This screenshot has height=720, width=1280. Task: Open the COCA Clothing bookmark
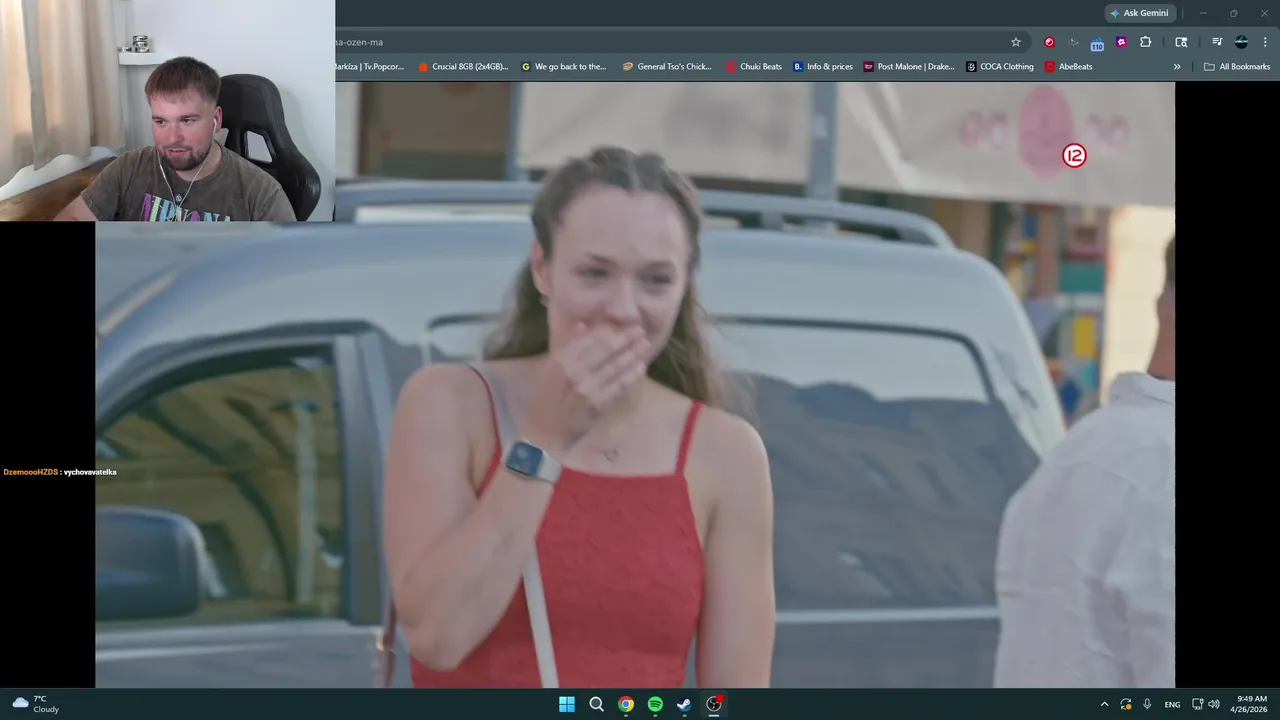pyautogui.click(x=1000, y=66)
